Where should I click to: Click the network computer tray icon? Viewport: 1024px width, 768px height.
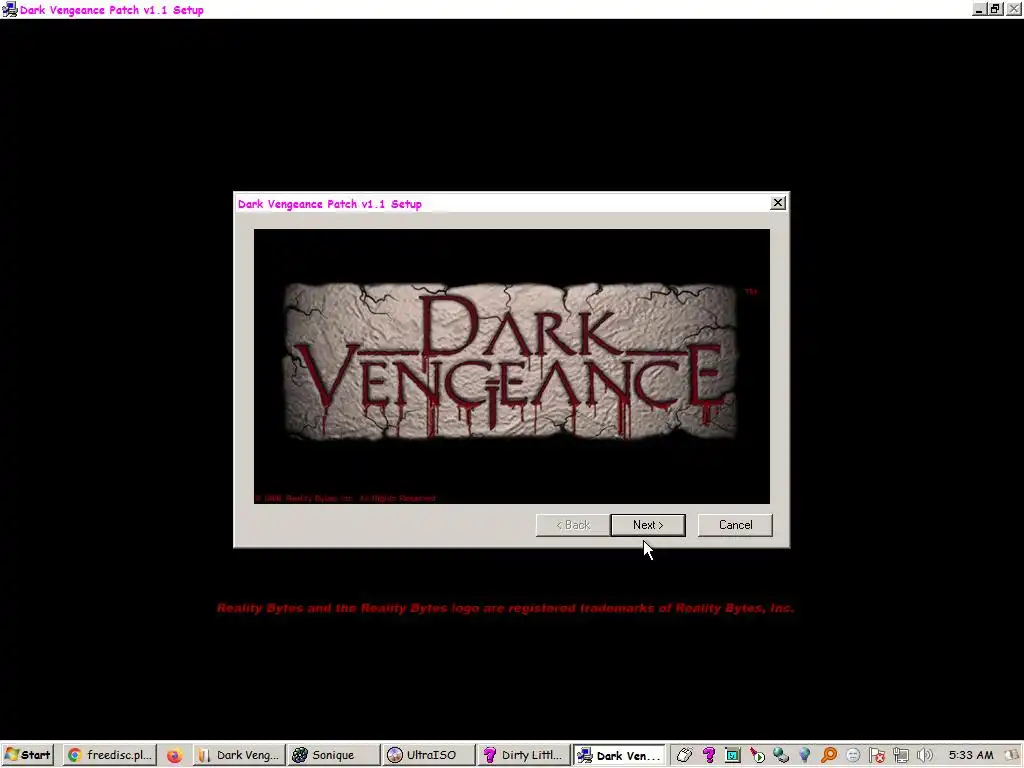coord(901,756)
